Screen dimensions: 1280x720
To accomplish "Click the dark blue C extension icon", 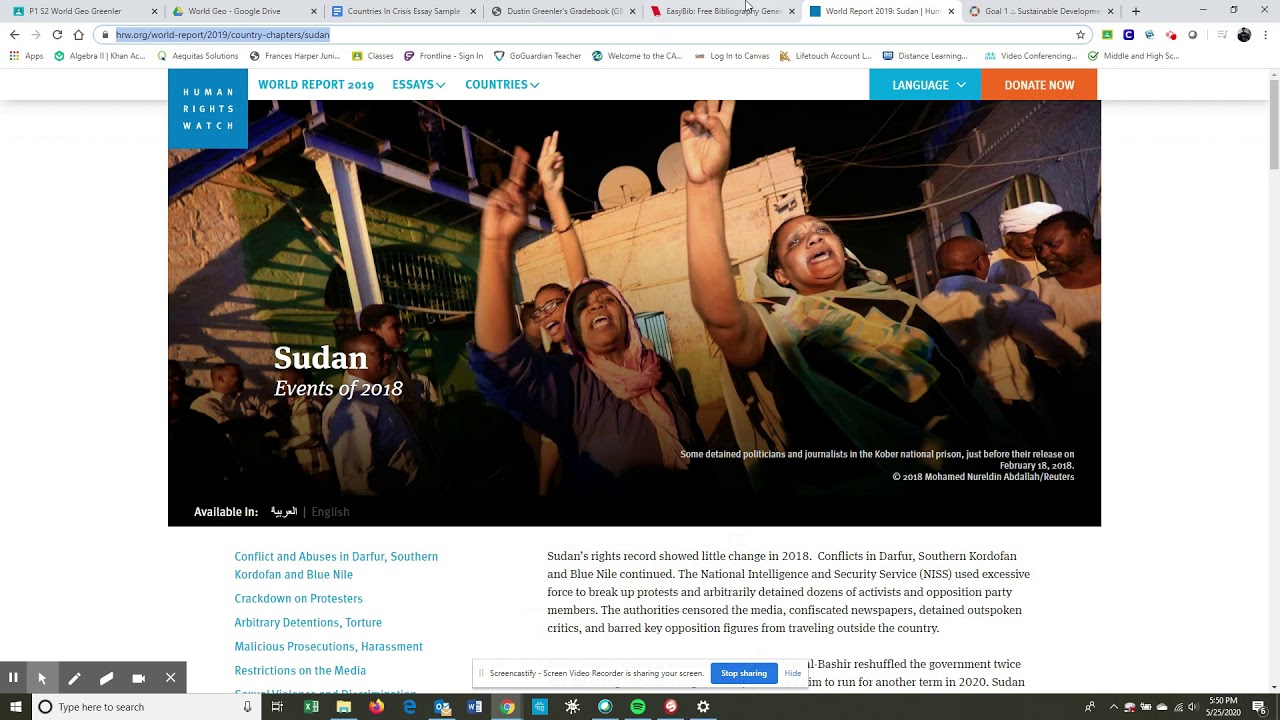I will [x=1128, y=34].
